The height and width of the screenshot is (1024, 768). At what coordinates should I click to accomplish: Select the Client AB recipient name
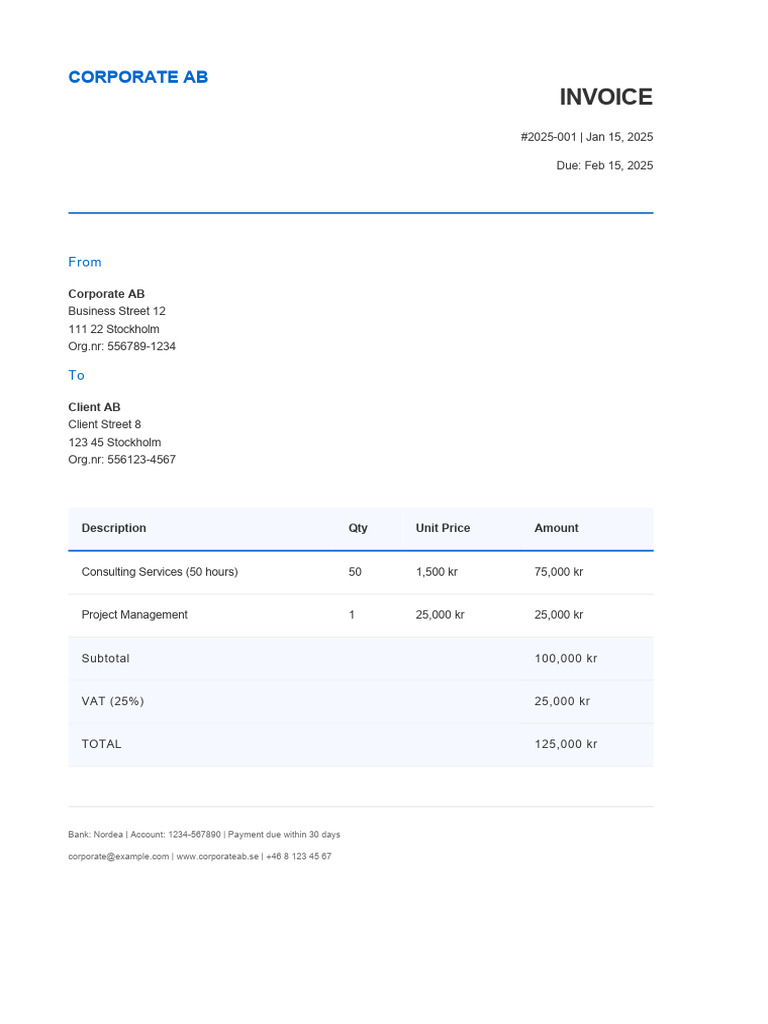coord(94,407)
